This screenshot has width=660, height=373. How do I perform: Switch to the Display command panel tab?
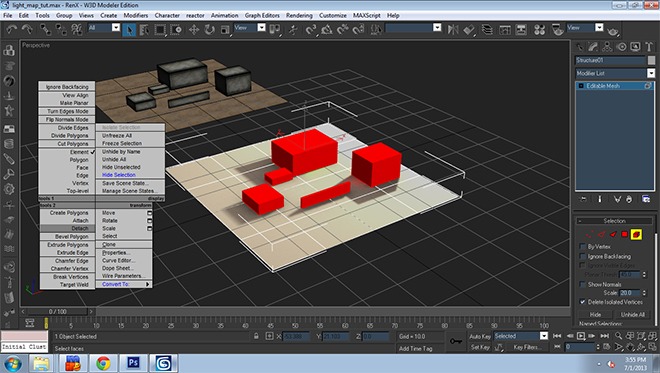[x=635, y=47]
